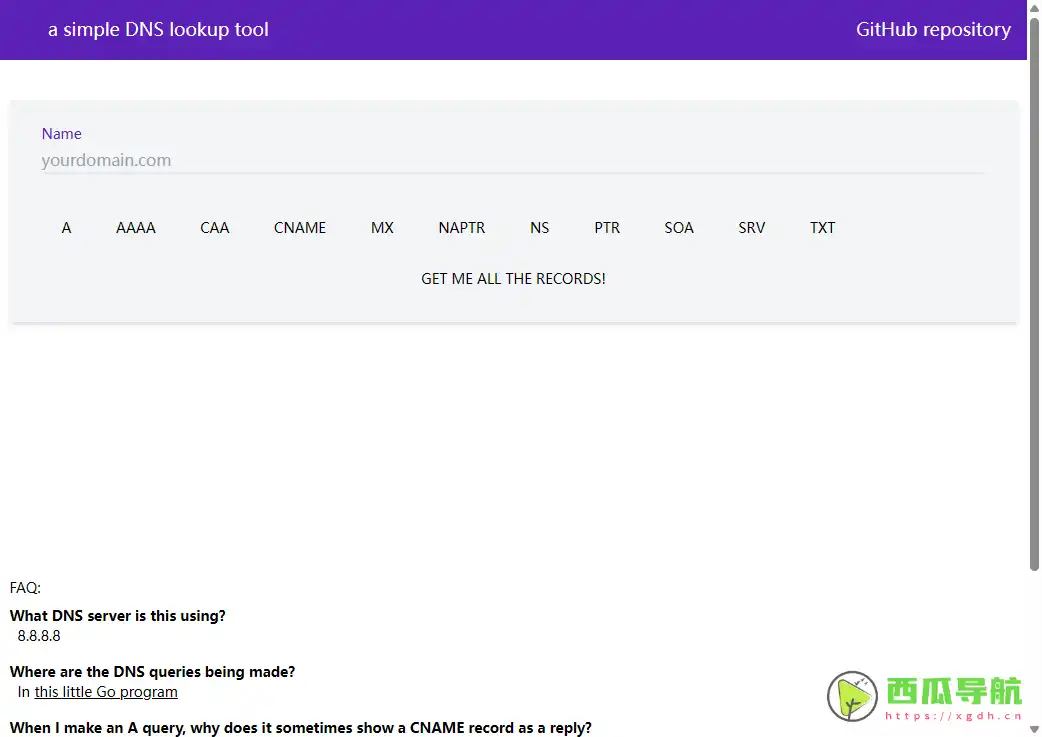Look up the SOA record

click(679, 228)
